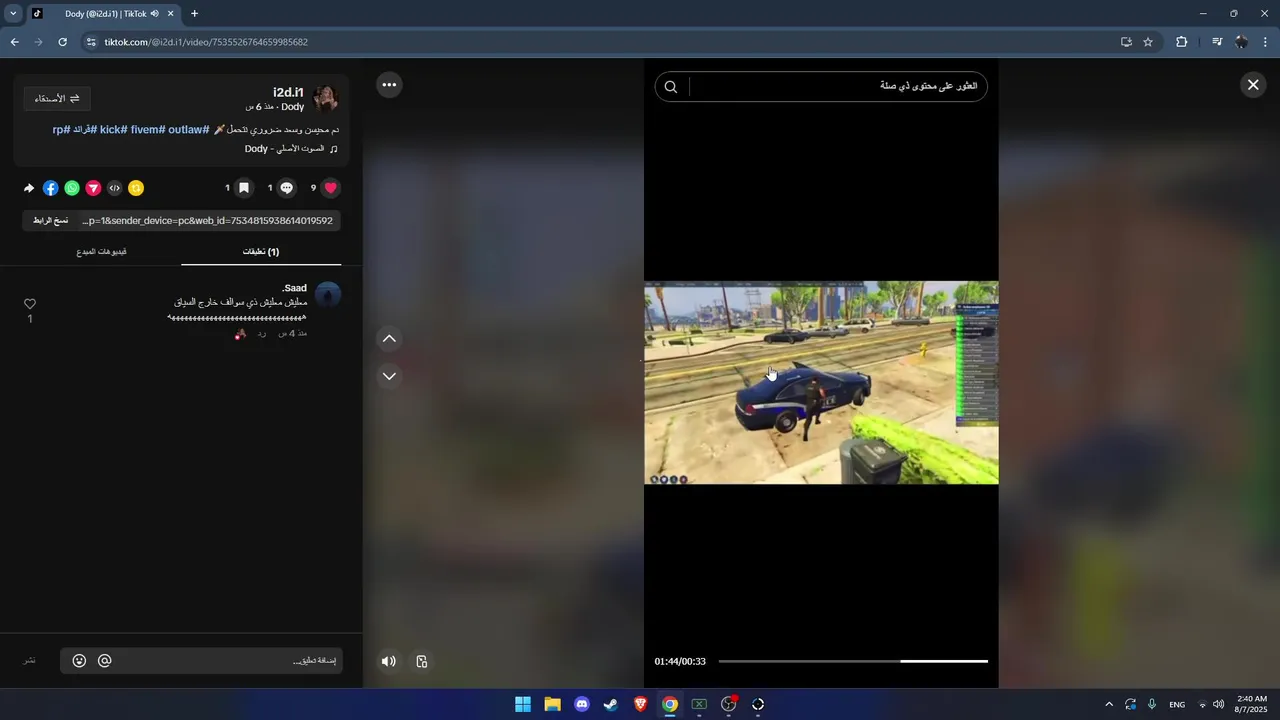This screenshot has height=720, width=1280.
Task: Open the Chrome three-dots menu
Action: tap(1266, 42)
